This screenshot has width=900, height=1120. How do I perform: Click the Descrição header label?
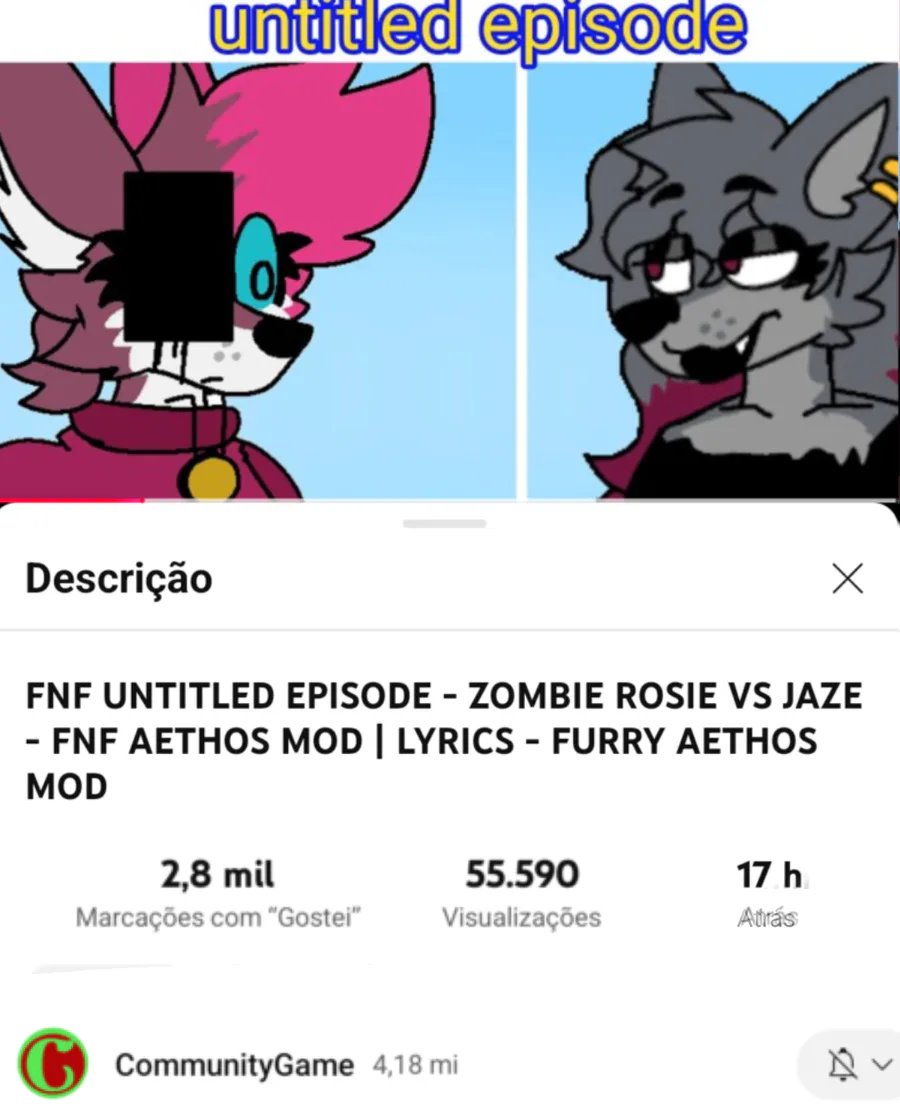tap(119, 579)
